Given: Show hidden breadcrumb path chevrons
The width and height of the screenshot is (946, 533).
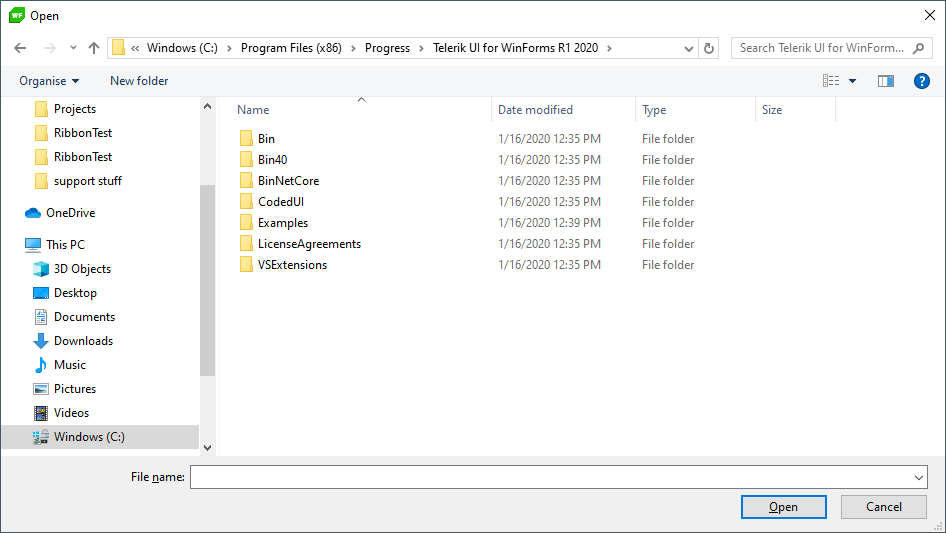Looking at the screenshot, I should (x=135, y=48).
